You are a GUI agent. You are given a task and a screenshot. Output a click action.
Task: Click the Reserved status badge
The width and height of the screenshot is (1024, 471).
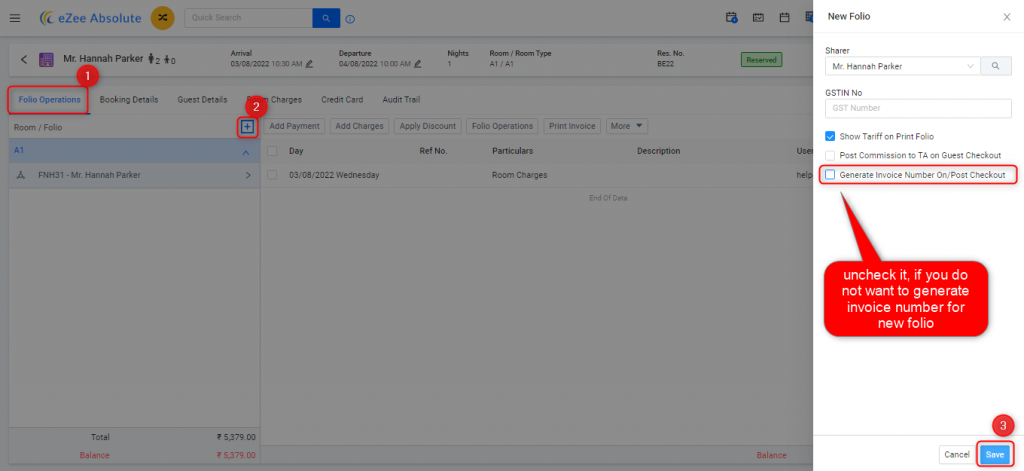point(761,59)
